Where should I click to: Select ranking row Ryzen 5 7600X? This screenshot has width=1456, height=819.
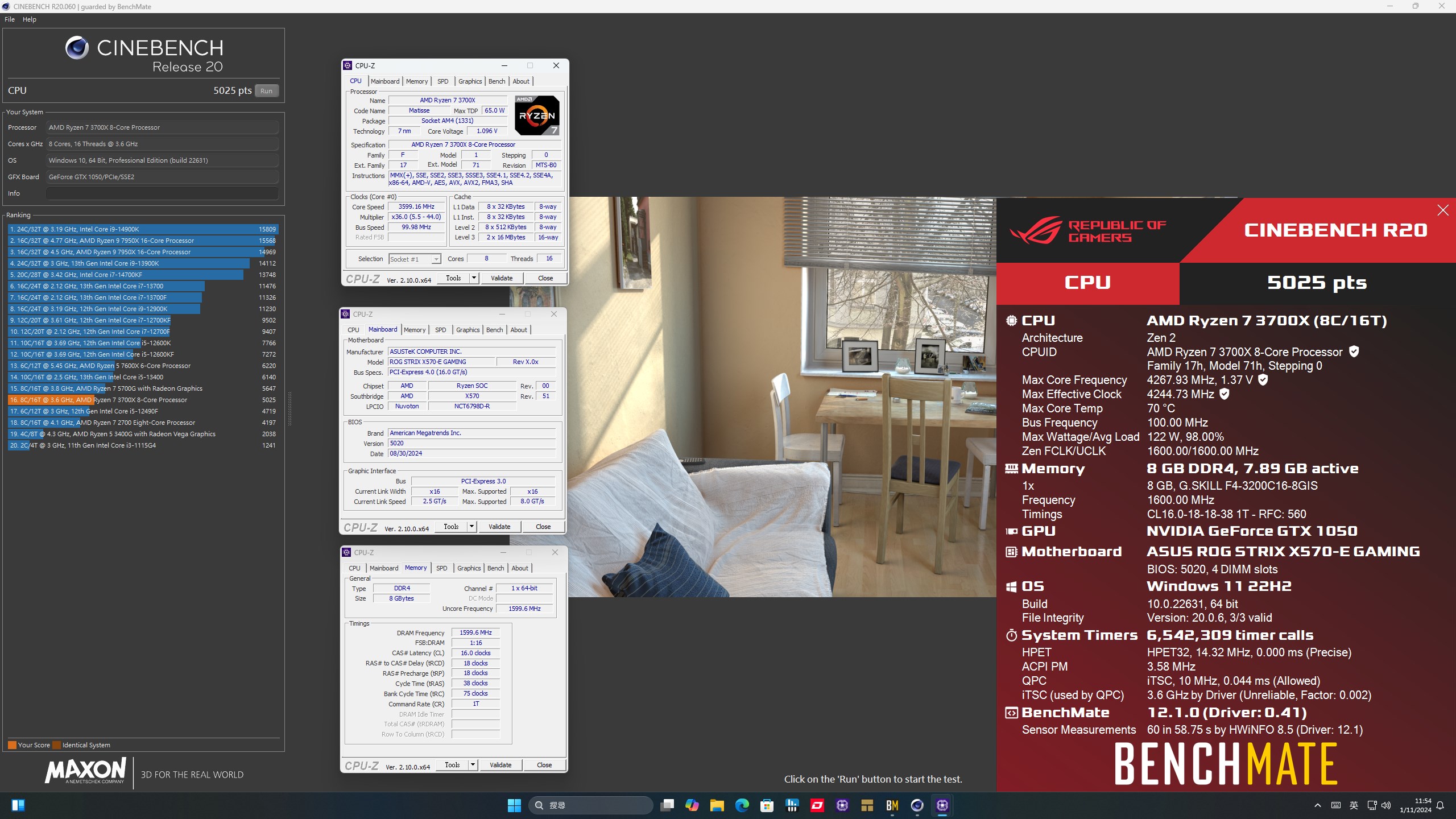(143, 366)
